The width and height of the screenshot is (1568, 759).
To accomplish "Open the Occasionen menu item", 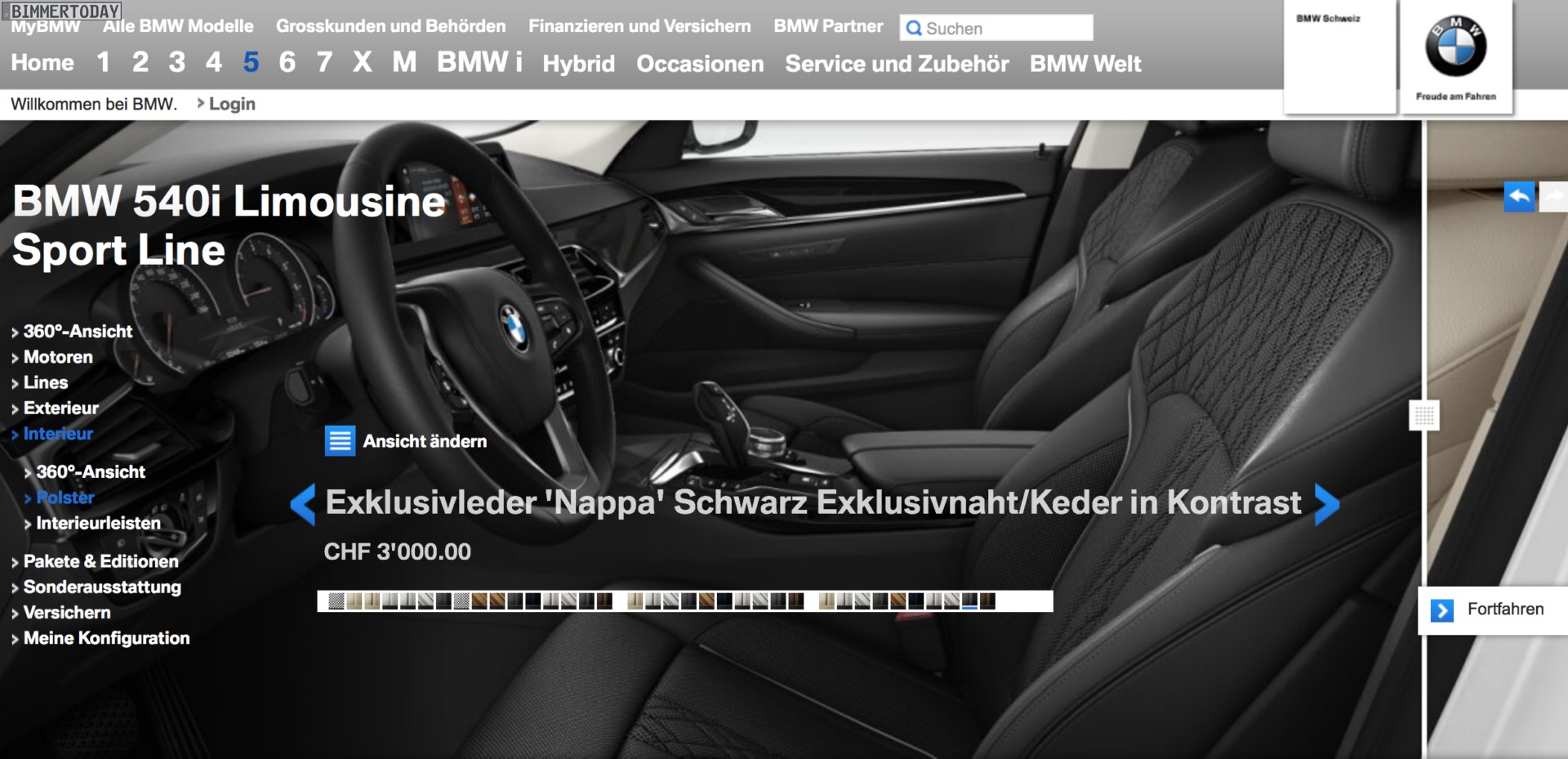I will click(x=700, y=64).
